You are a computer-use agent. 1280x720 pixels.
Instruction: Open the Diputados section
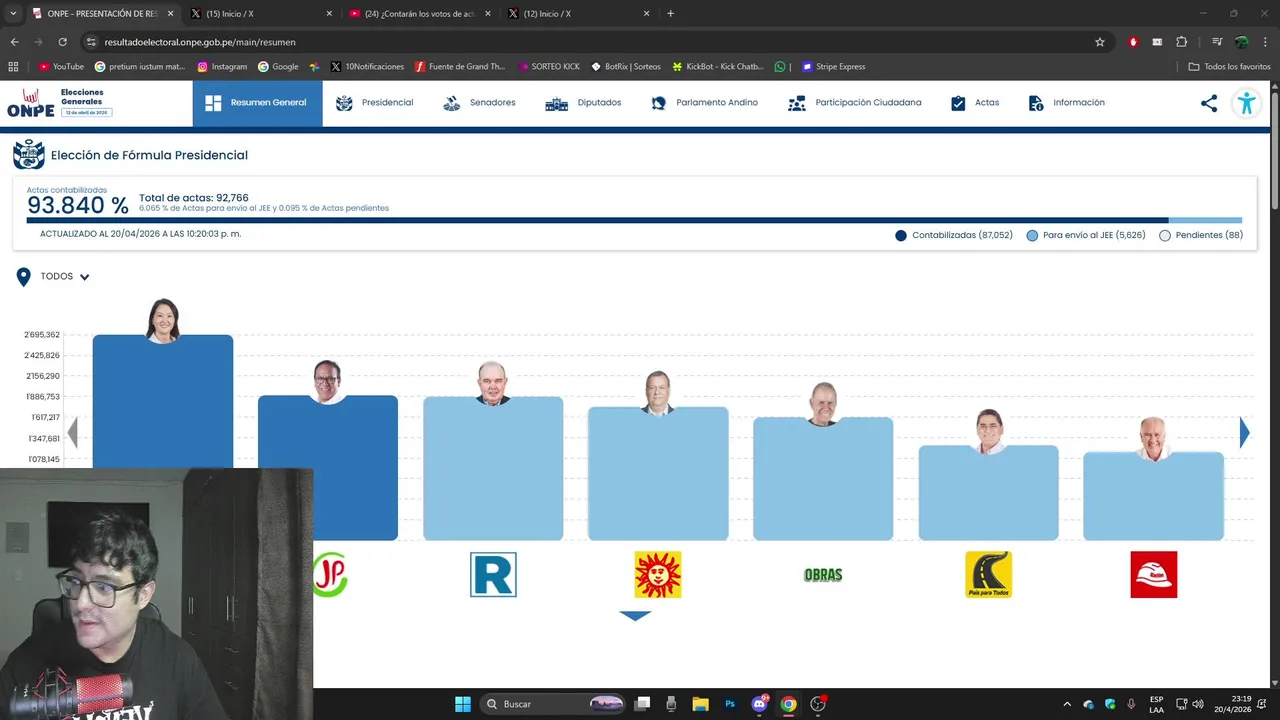(583, 103)
